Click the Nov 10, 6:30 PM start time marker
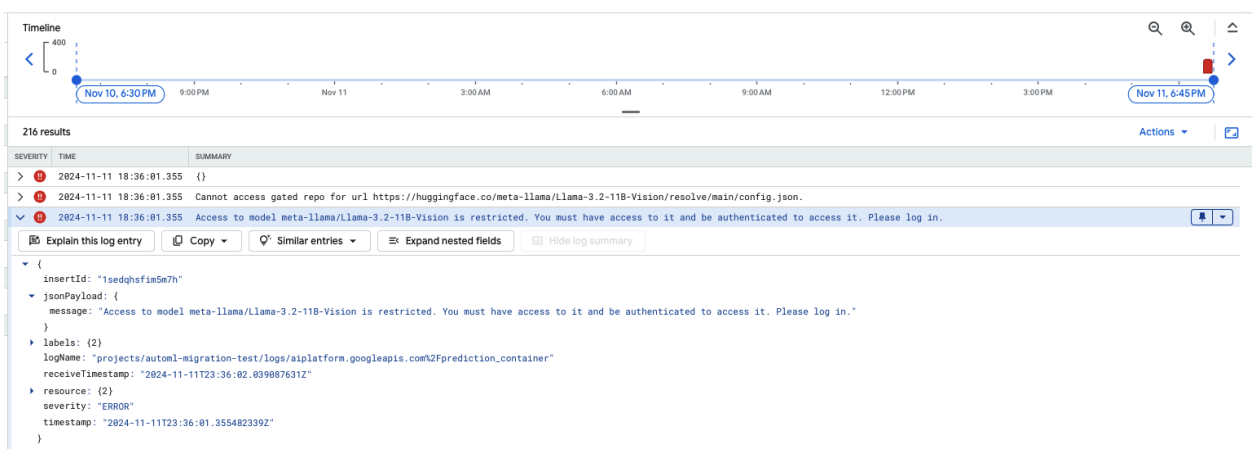The width and height of the screenshot is (1260, 458). 120,93
